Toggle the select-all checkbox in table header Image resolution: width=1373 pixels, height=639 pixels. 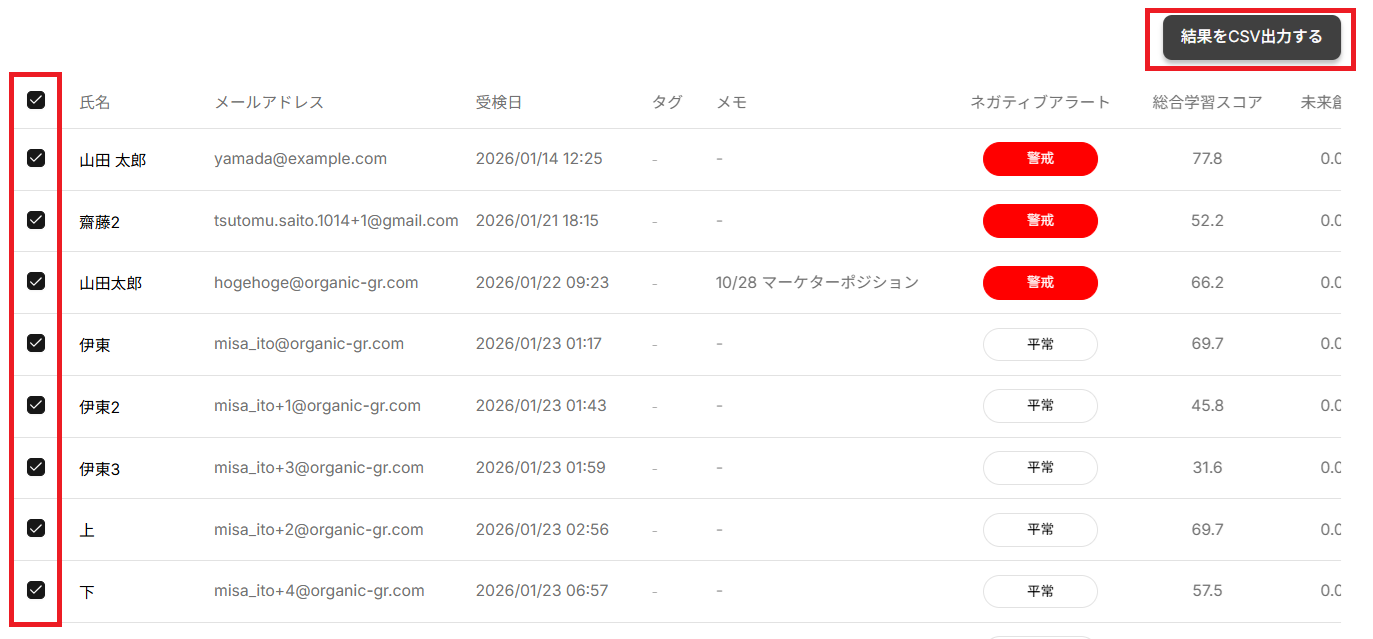point(36,100)
